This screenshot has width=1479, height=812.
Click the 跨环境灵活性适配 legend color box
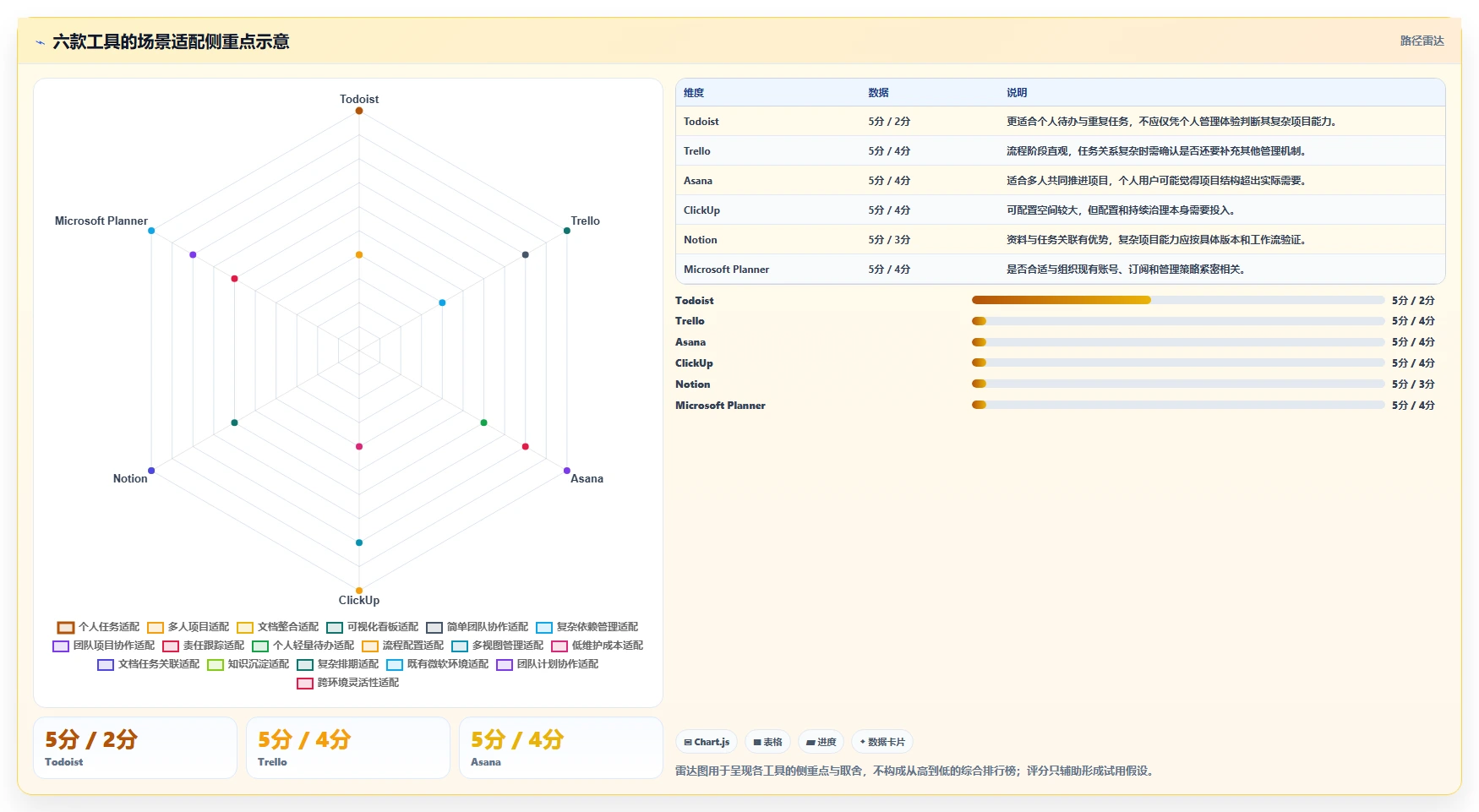tap(305, 683)
